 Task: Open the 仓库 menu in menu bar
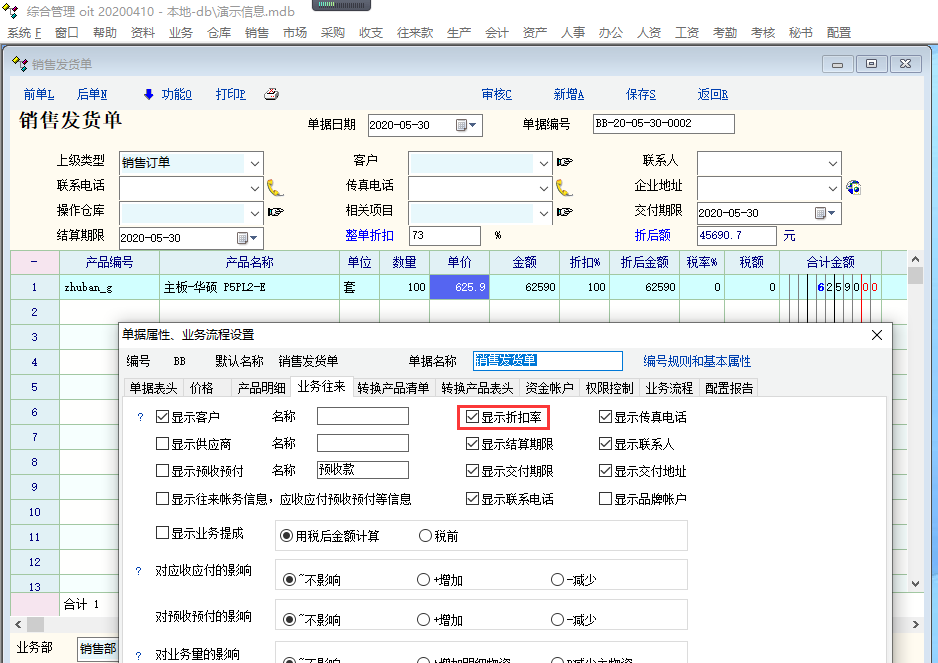click(x=219, y=33)
